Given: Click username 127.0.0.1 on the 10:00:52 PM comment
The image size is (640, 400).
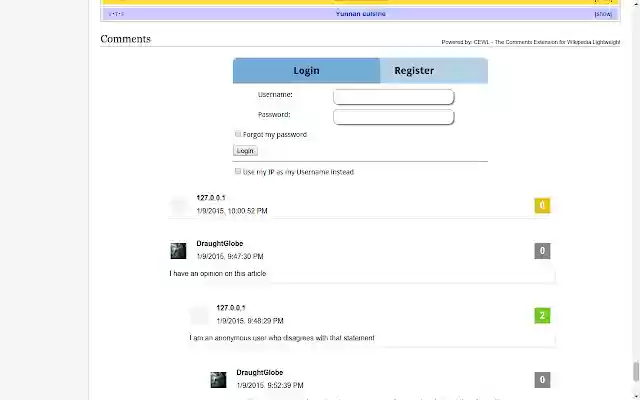Looking at the screenshot, I should point(211,198).
